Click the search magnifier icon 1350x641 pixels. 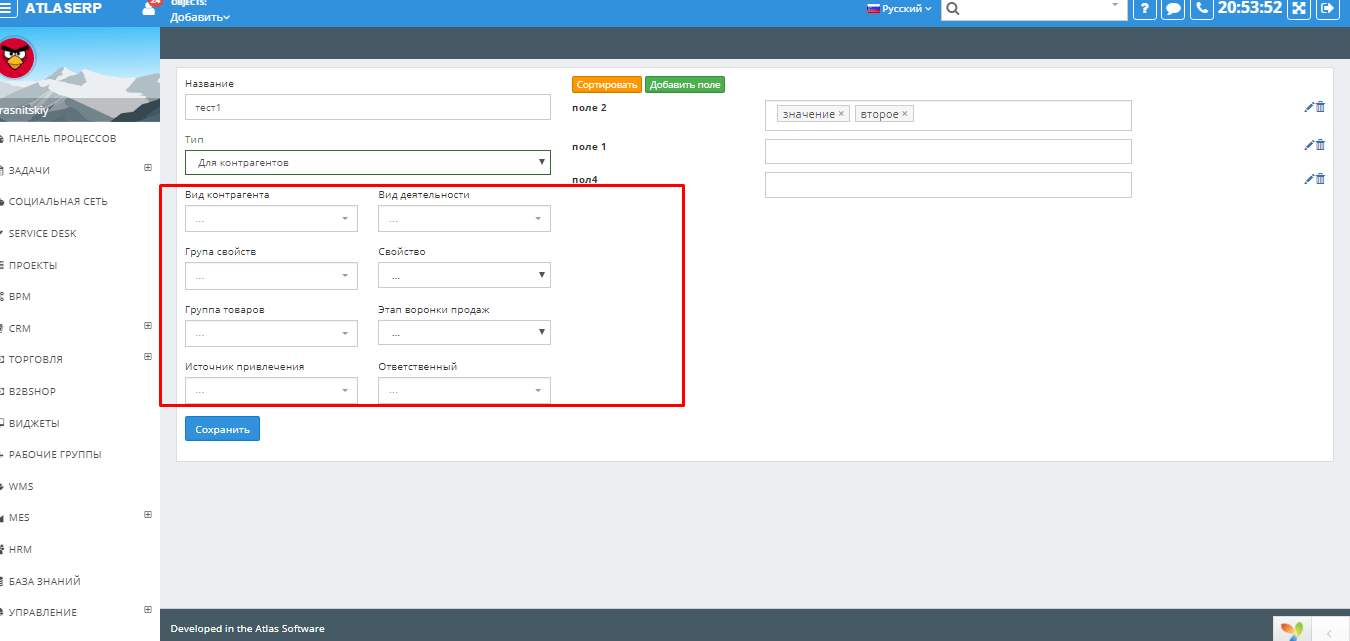click(953, 8)
